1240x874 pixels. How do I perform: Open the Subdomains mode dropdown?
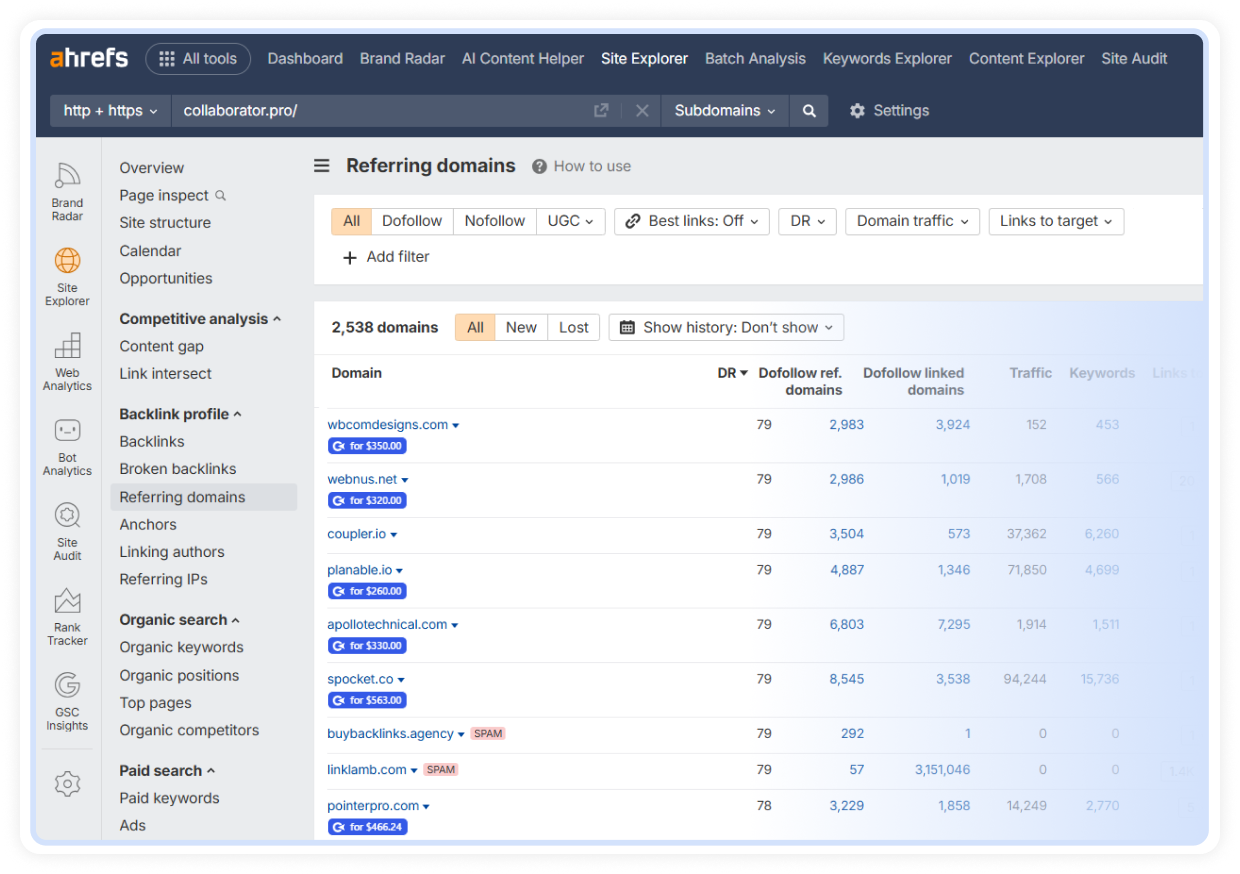pyautogui.click(x=725, y=111)
